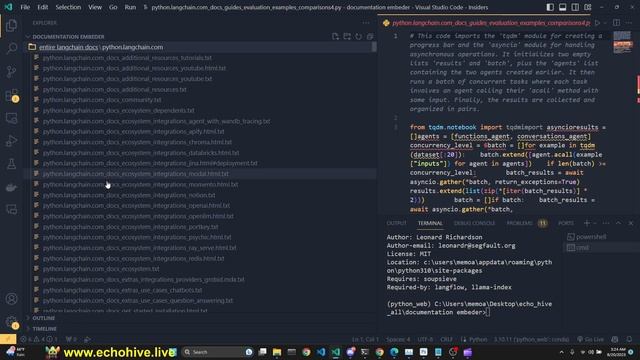
Task: Open python.langchain.com_docs_community.txt file
Action: click(x=102, y=100)
